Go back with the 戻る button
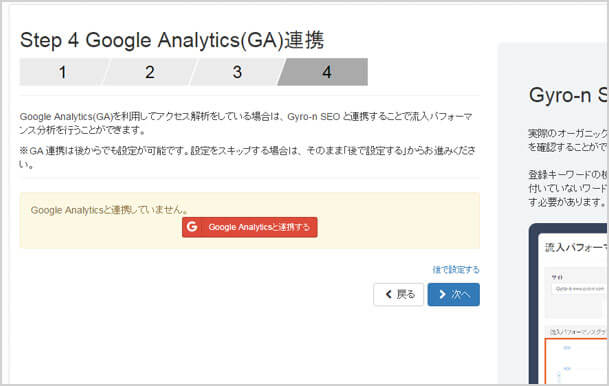This screenshot has width=609, height=386. coord(398,294)
